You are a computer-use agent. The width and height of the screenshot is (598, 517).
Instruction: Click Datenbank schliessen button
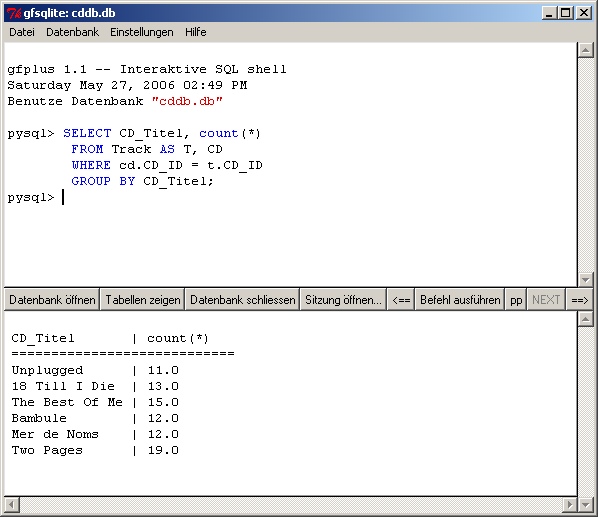click(x=243, y=300)
